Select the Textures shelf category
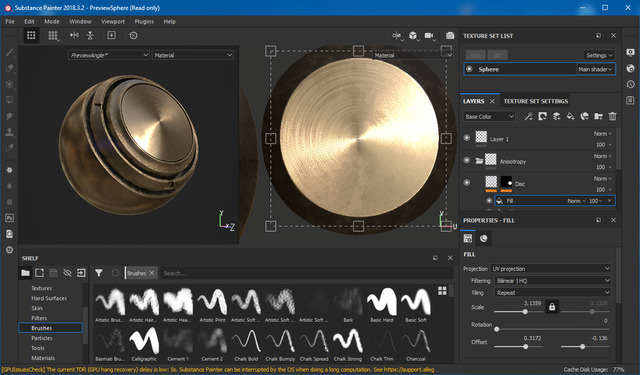This screenshot has height=375, width=640. point(42,288)
